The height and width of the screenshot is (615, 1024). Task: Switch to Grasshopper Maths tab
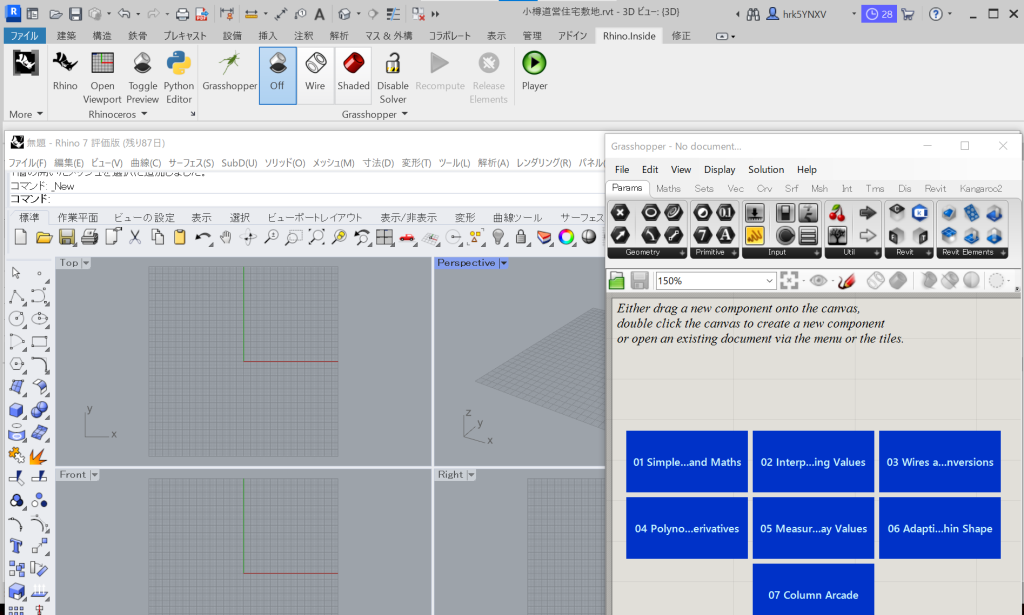(668, 189)
